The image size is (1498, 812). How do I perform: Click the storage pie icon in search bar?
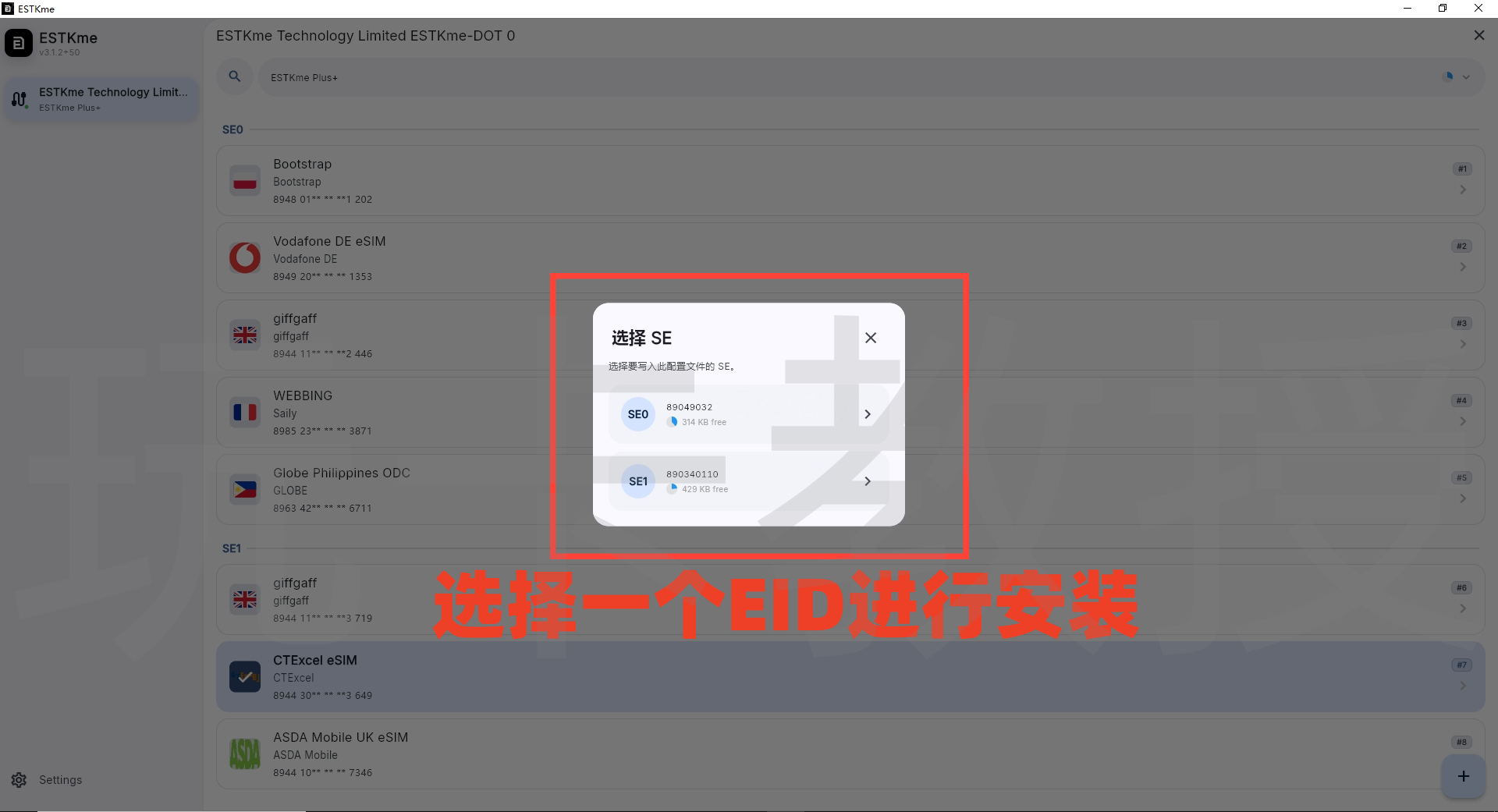[1449, 76]
